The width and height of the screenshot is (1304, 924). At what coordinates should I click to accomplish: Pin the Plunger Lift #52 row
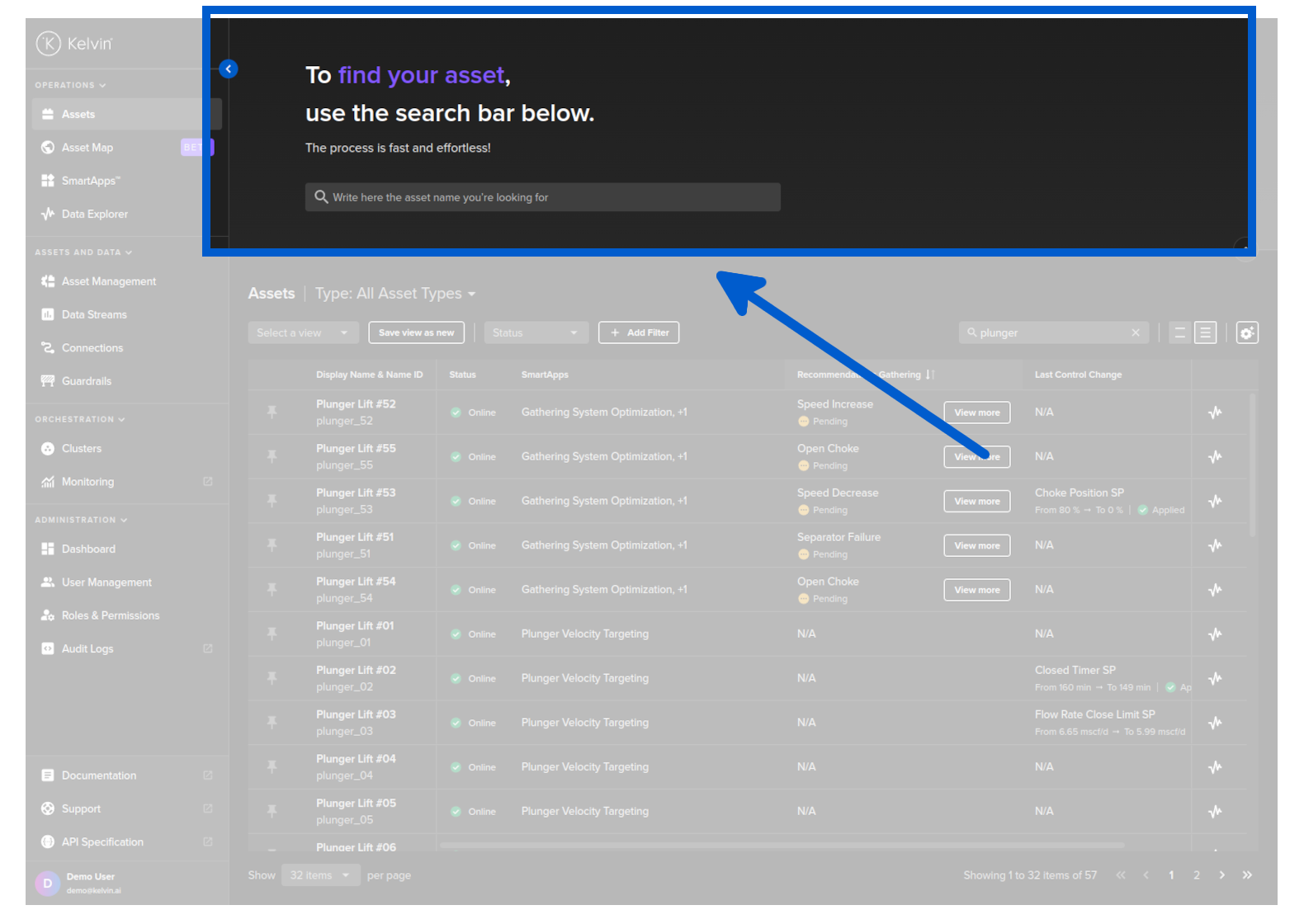pyautogui.click(x=272, y=412)
